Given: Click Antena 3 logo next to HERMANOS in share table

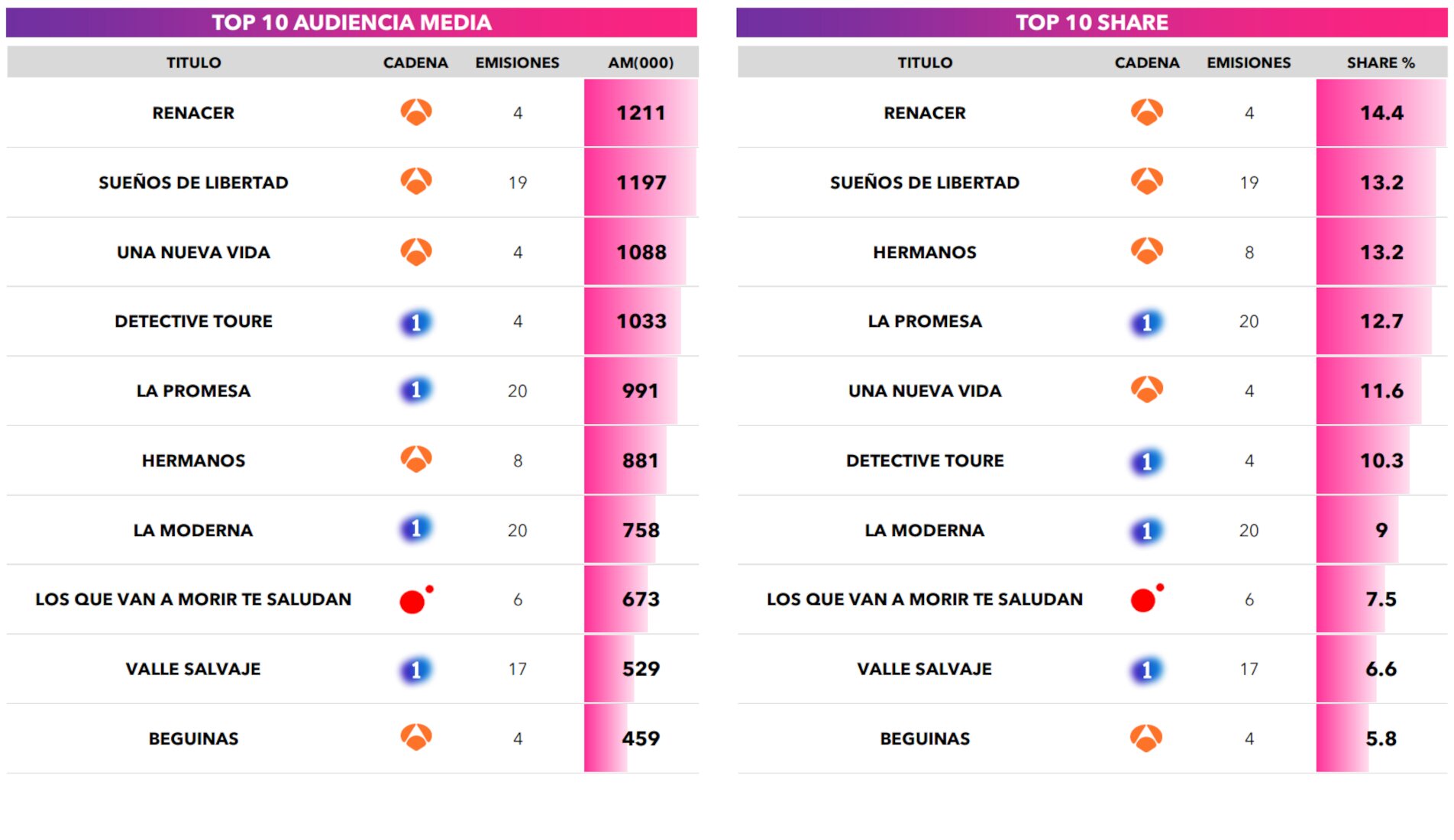Looking at the screenshot, I should point(1147,251).
